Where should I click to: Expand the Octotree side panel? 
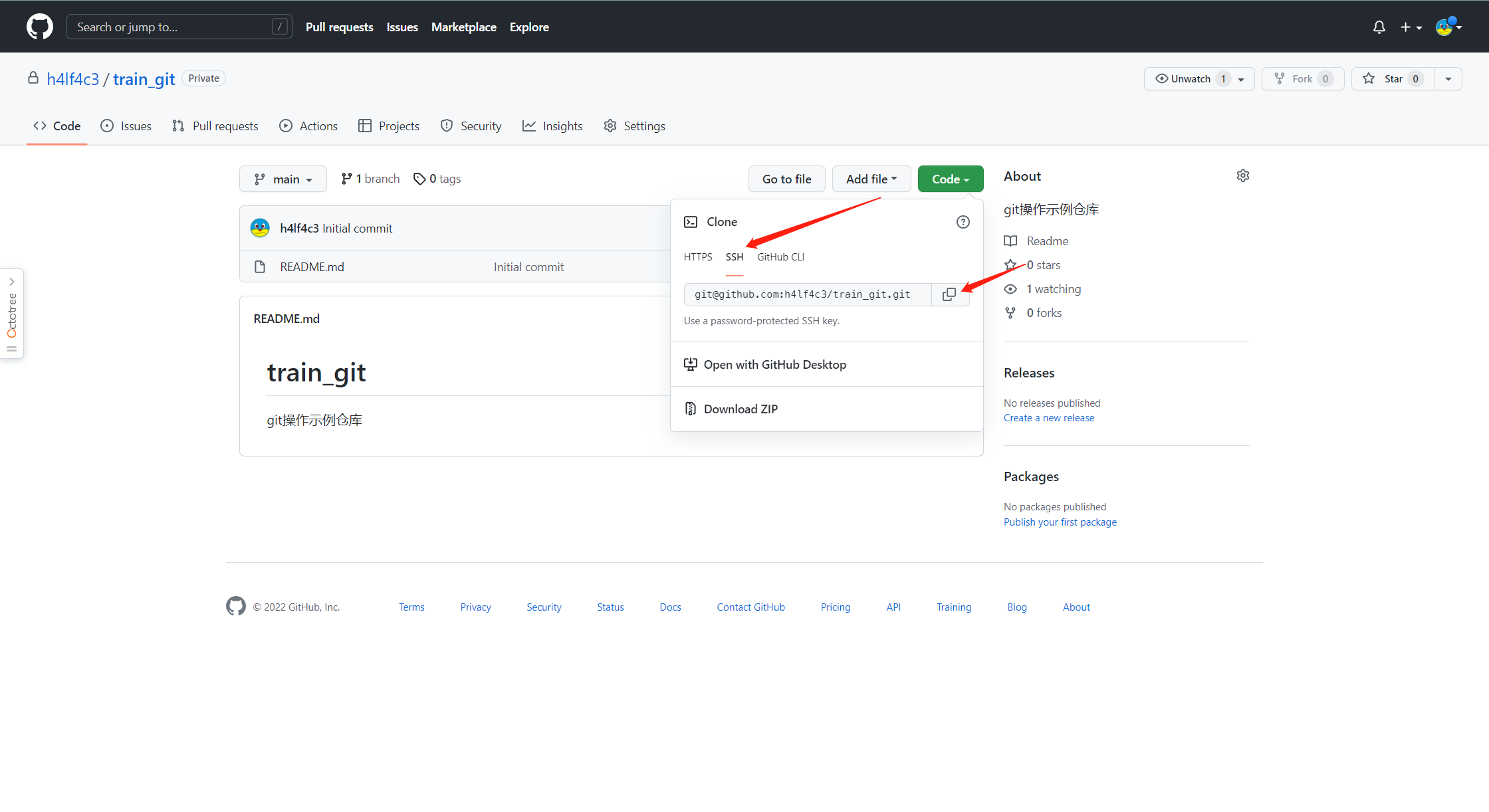(x=11, y=282)
